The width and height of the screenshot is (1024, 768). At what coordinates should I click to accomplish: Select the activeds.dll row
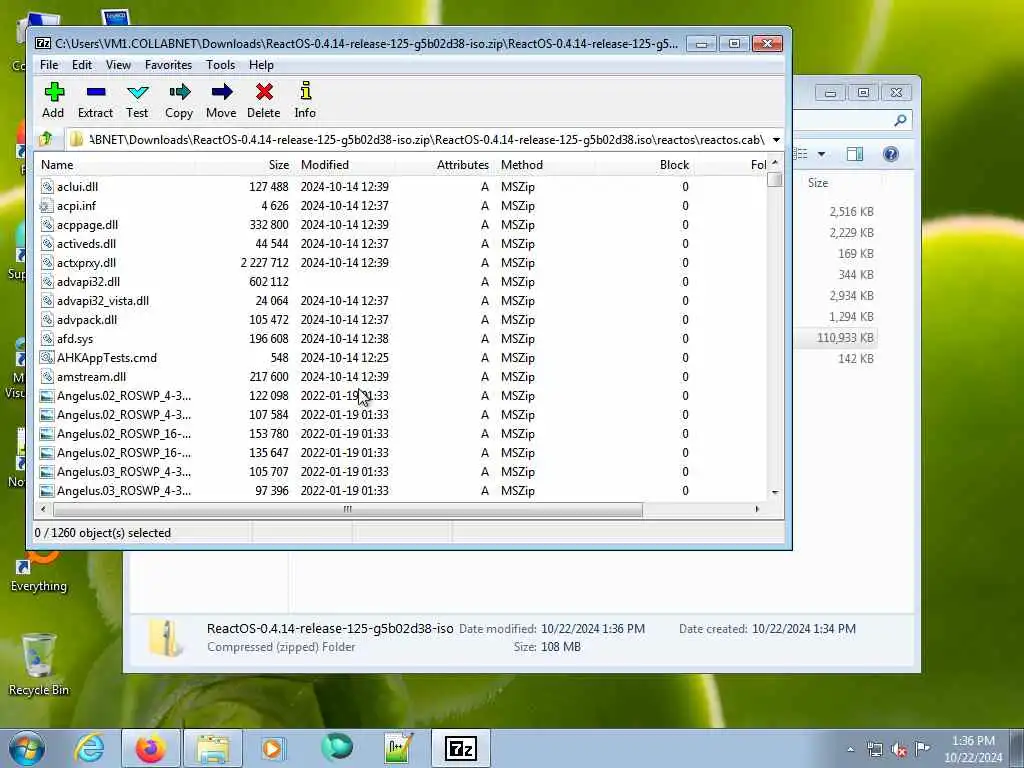click(402, 244)
